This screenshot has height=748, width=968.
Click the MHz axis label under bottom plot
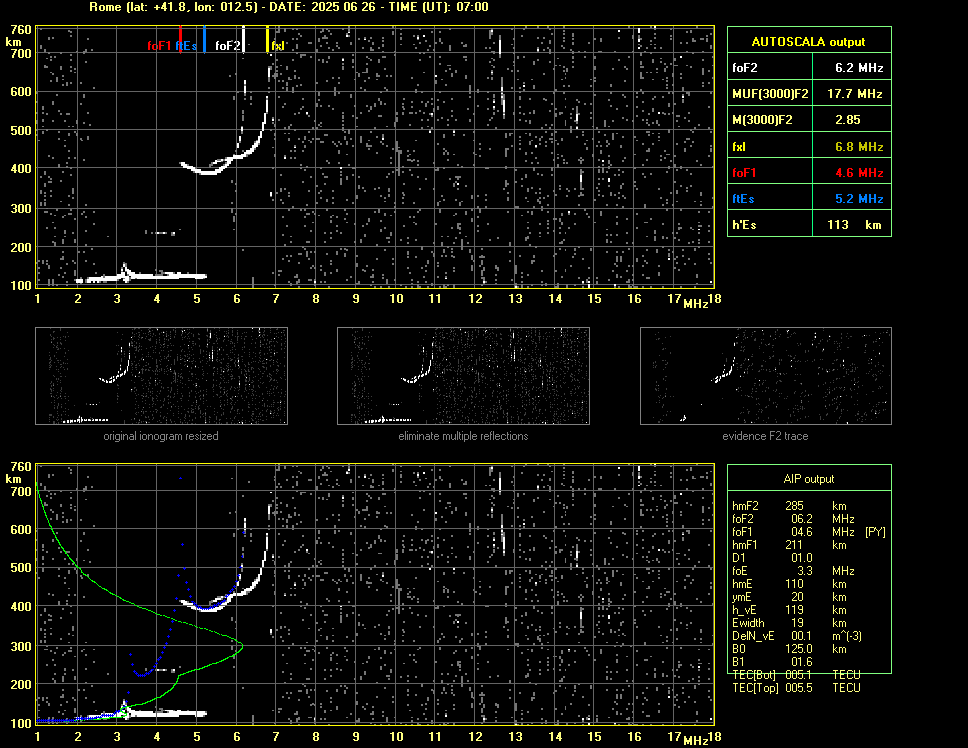pos(695,740)
